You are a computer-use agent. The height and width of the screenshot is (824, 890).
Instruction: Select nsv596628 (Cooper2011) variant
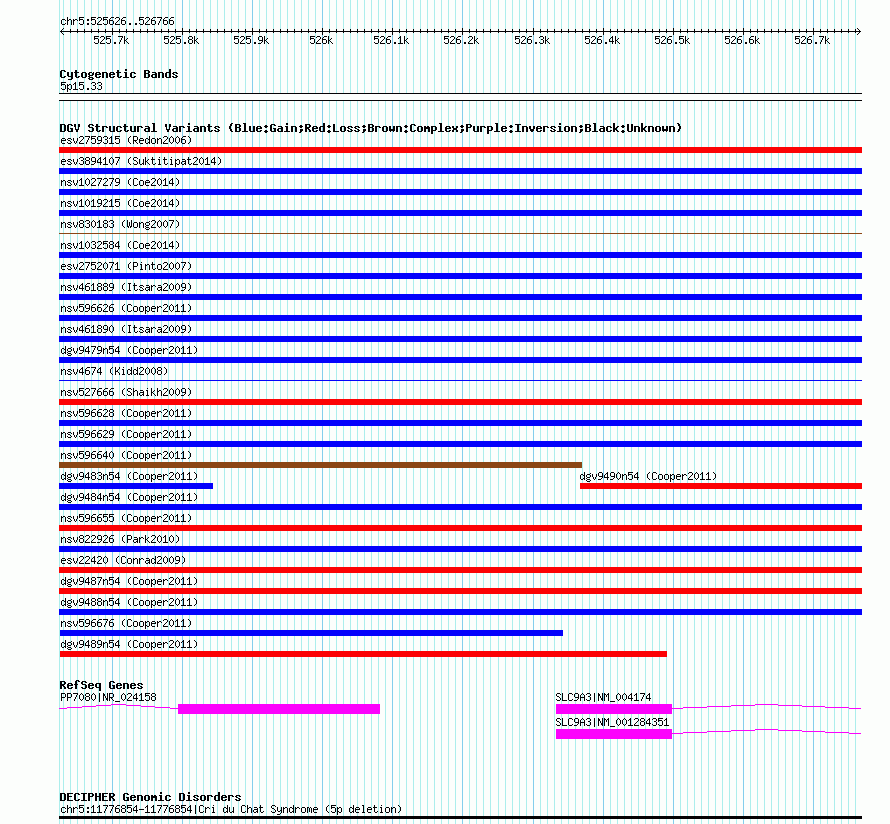point(126,413)
